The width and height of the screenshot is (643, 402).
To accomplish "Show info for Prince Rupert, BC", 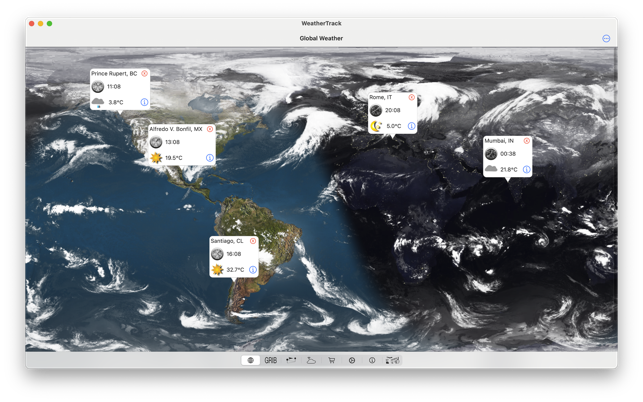I will (144, 102).
